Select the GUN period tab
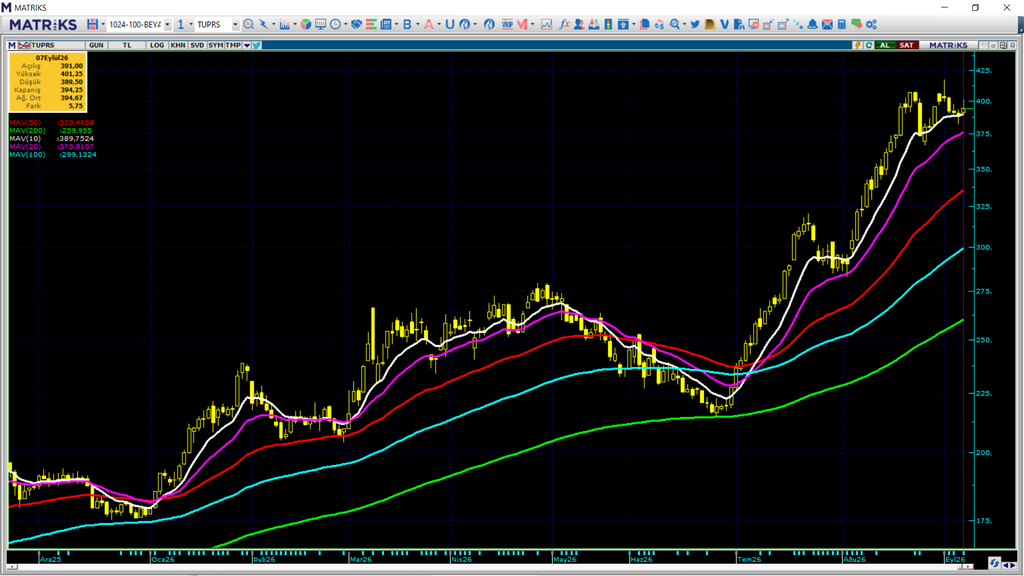The image size is (1024, 576). tap(96, 45)
